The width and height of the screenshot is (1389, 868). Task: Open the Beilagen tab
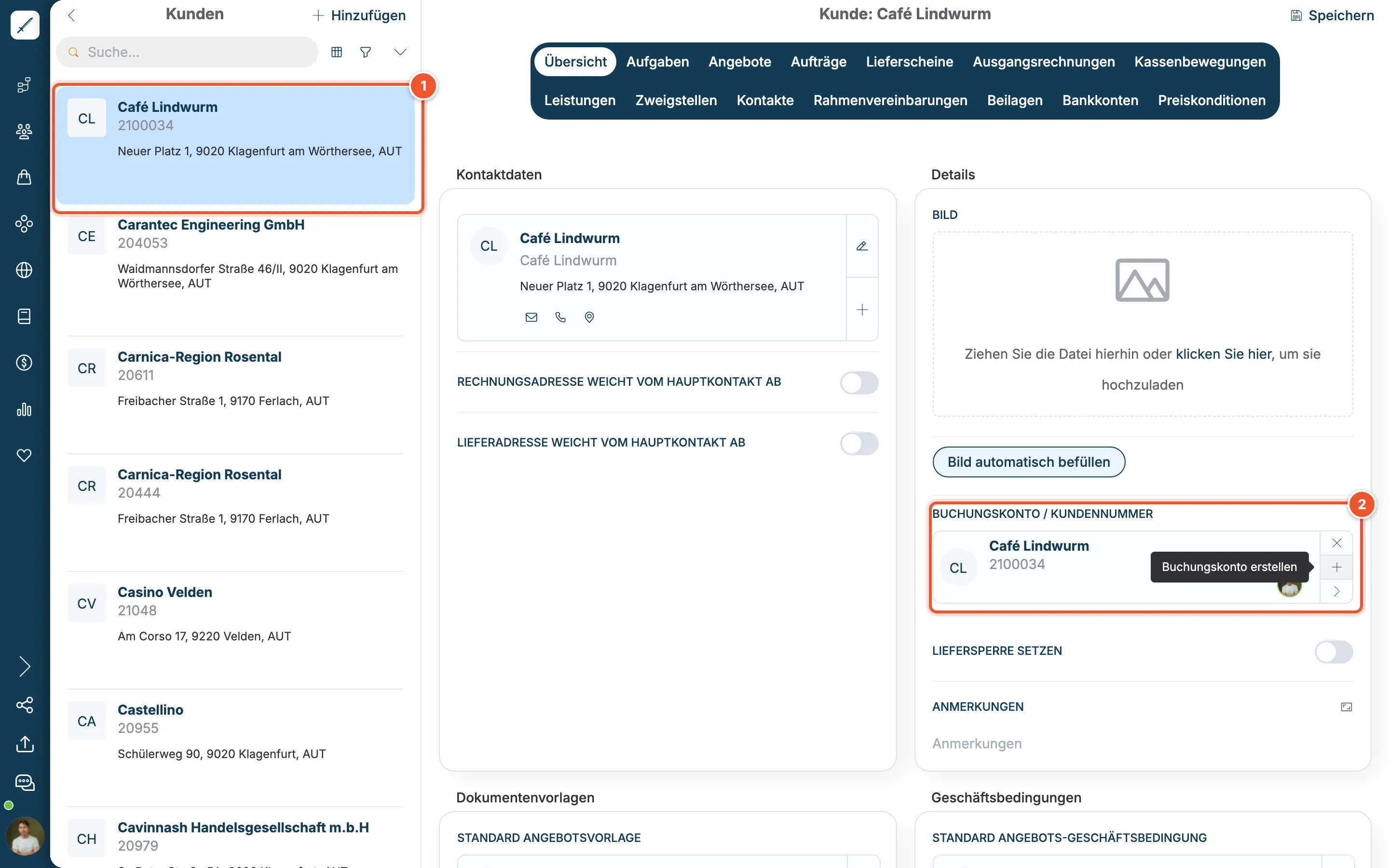(x=1015, y=100)
